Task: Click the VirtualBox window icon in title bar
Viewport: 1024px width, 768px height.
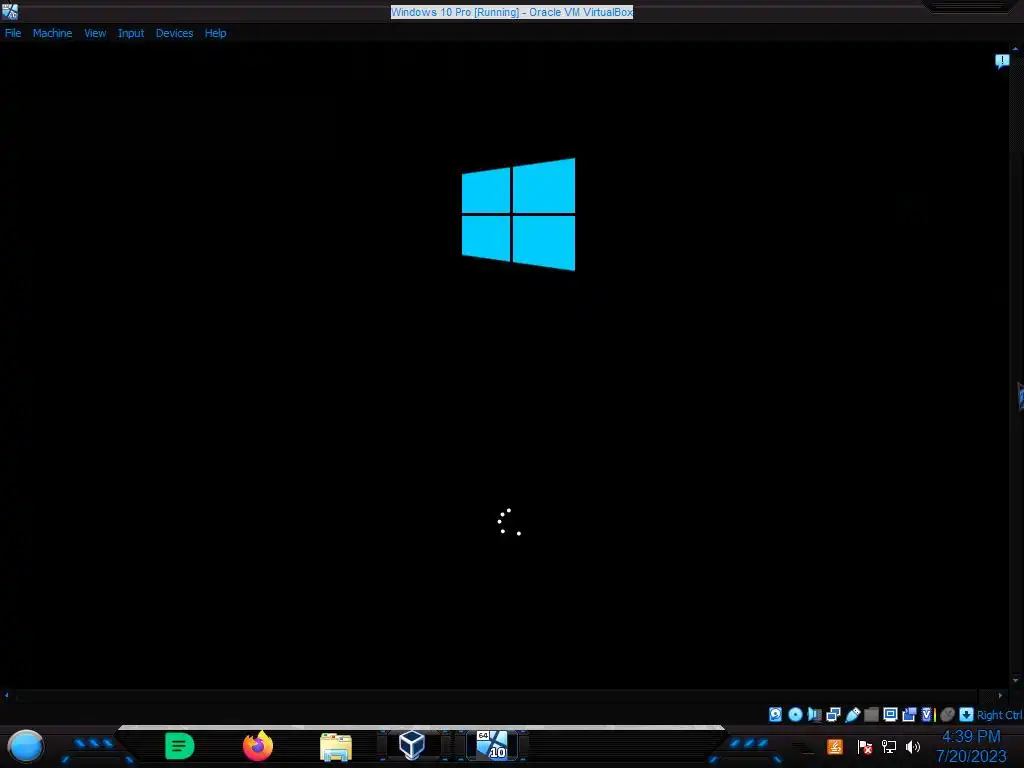Action: point(10,11)
